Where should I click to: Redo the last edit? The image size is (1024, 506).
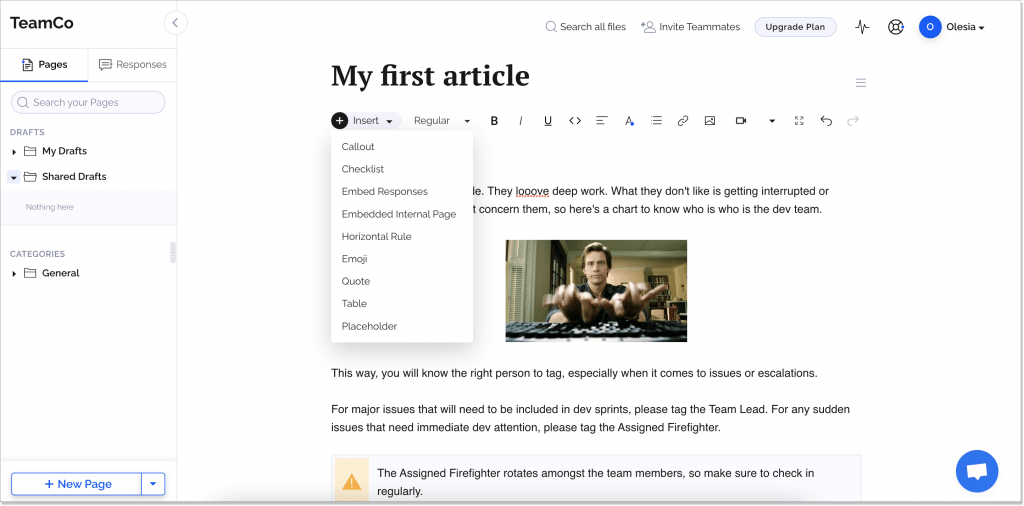[x=852, y=121]
